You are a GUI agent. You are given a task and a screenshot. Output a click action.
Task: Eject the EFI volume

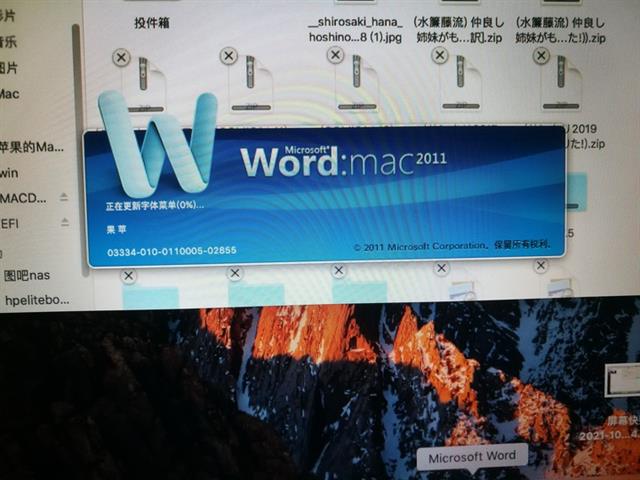[x=64, y=222]
